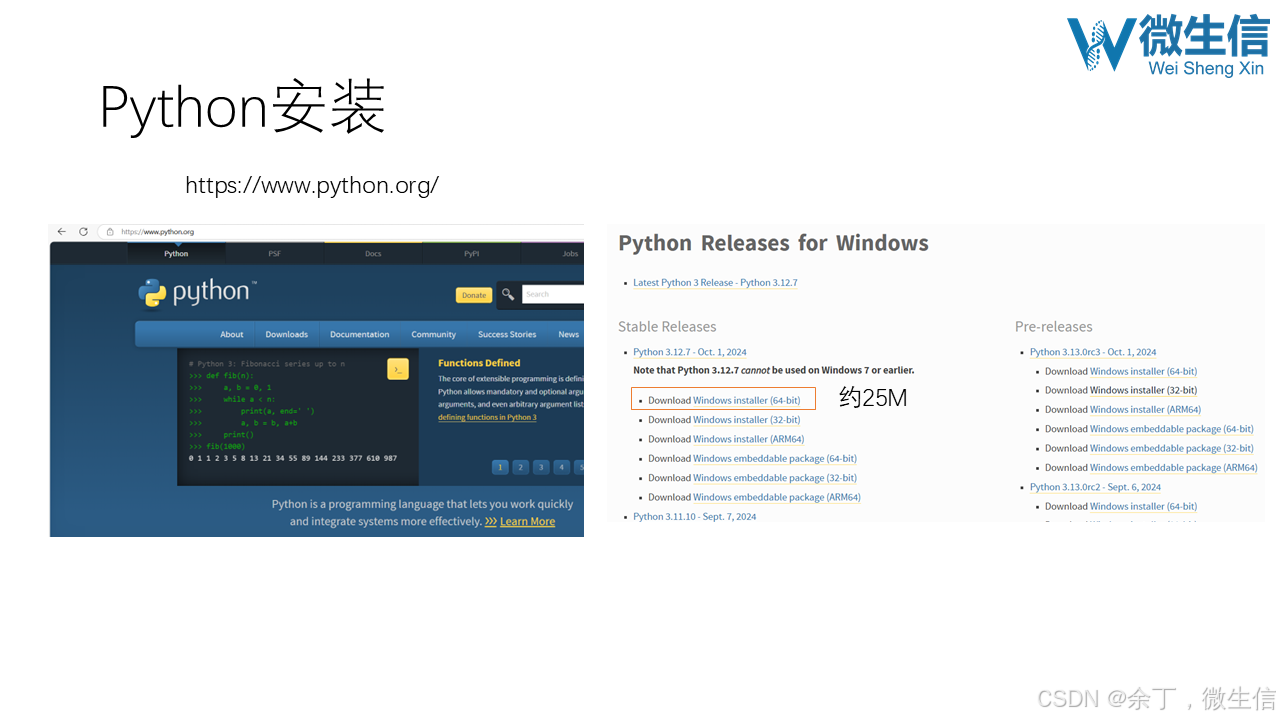Open the About menu item
Viewport: 1280px width, 720px height.
[232, 334]
